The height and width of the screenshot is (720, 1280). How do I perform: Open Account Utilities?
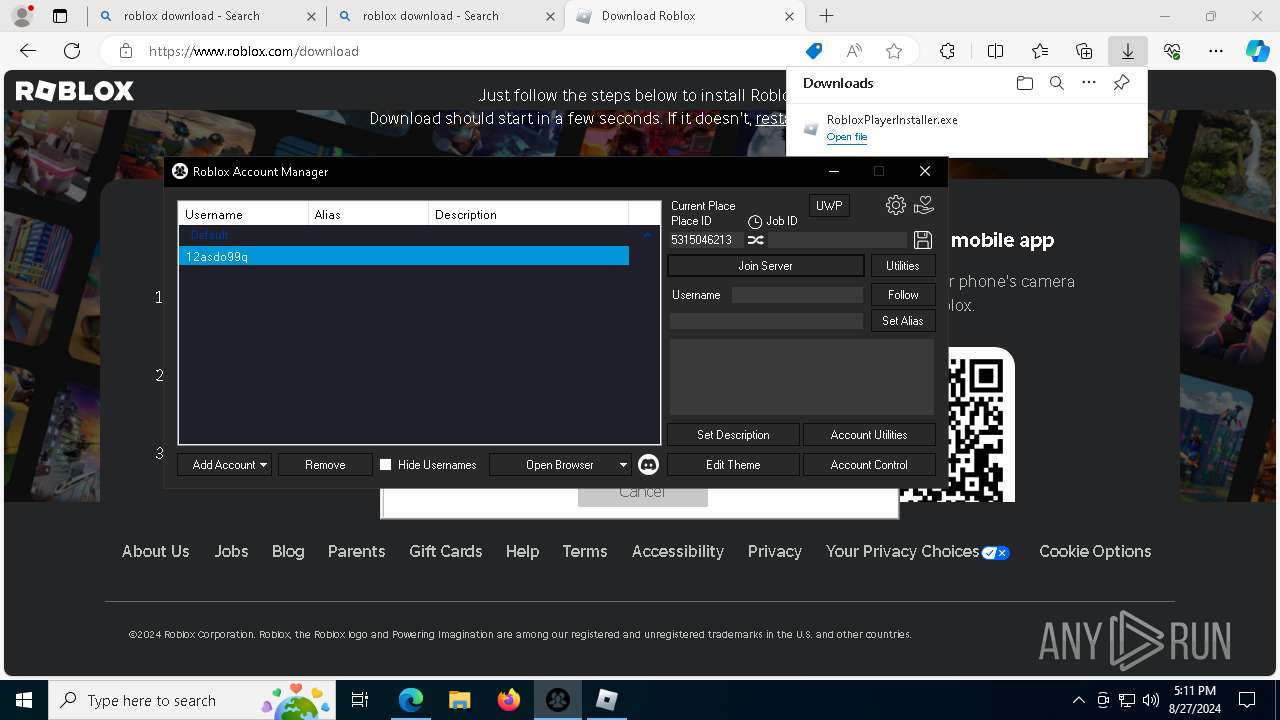point(869,435)
